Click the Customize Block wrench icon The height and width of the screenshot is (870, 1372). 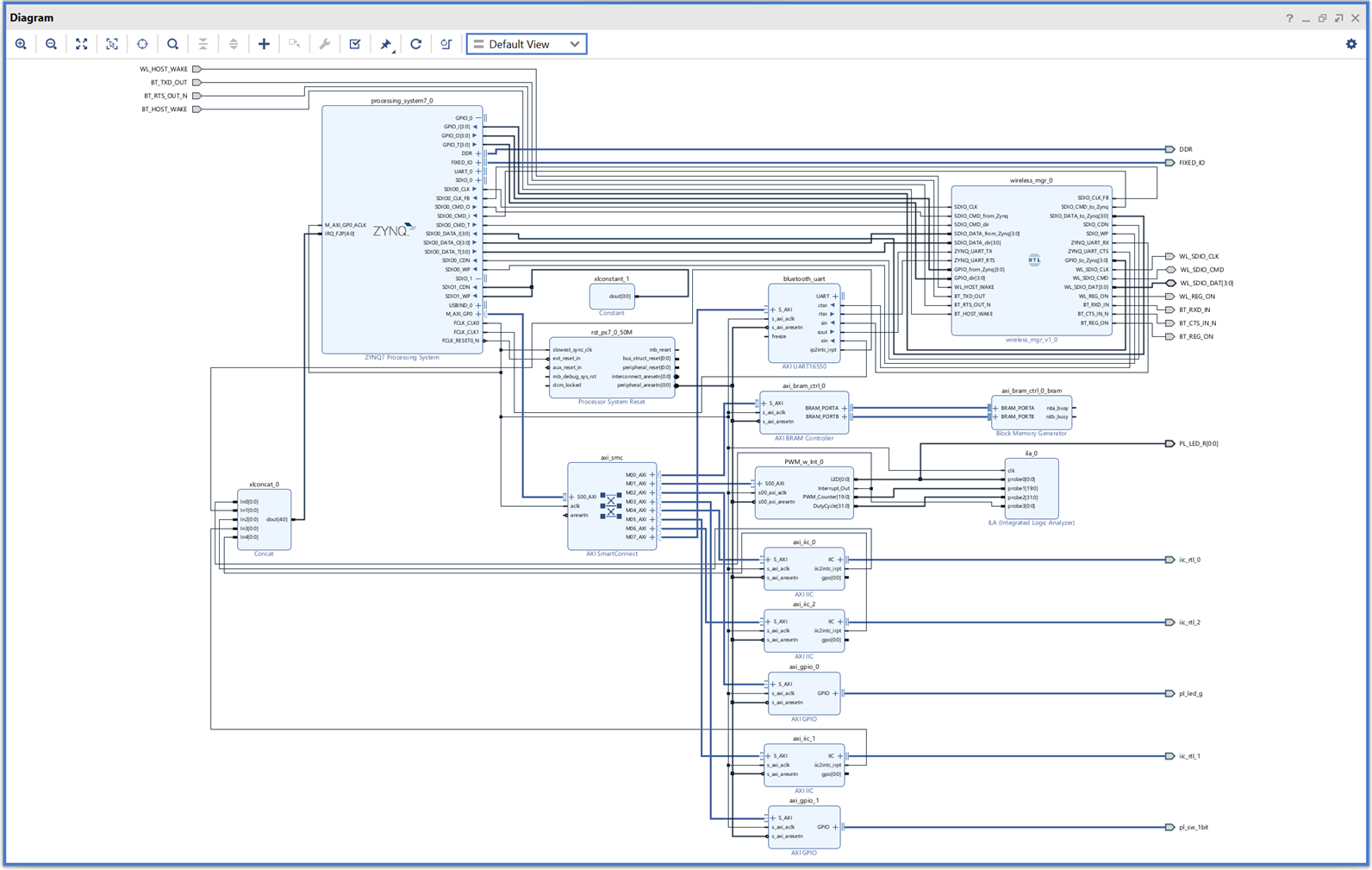click(x=325, y=44)
